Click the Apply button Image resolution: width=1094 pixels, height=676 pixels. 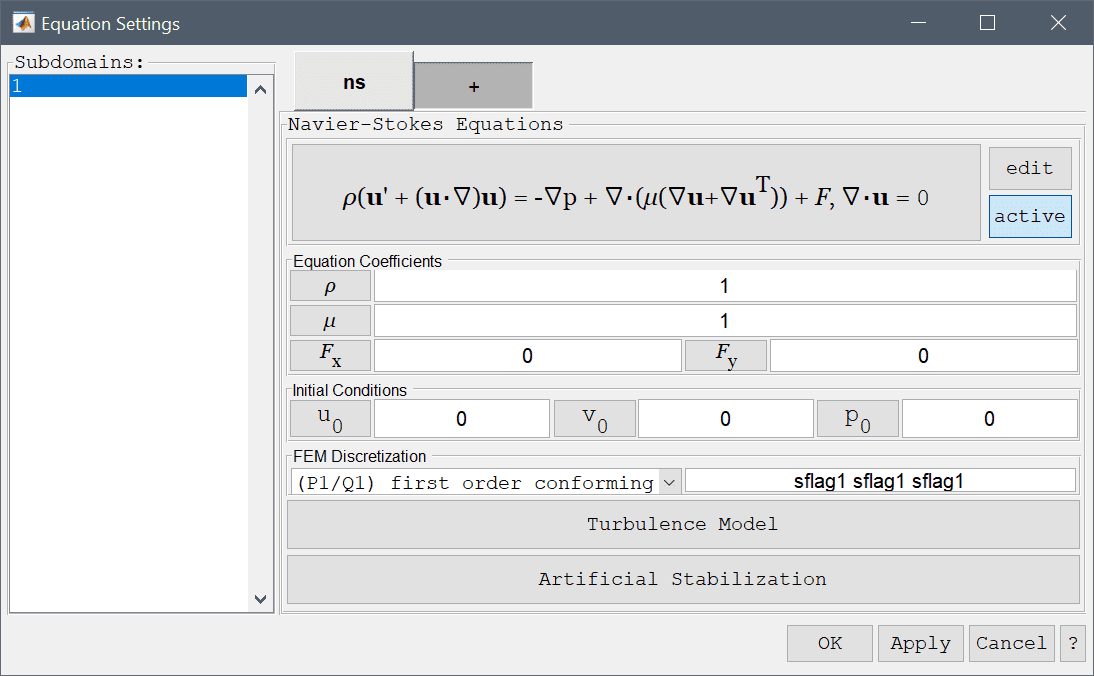tap(920, 643)
